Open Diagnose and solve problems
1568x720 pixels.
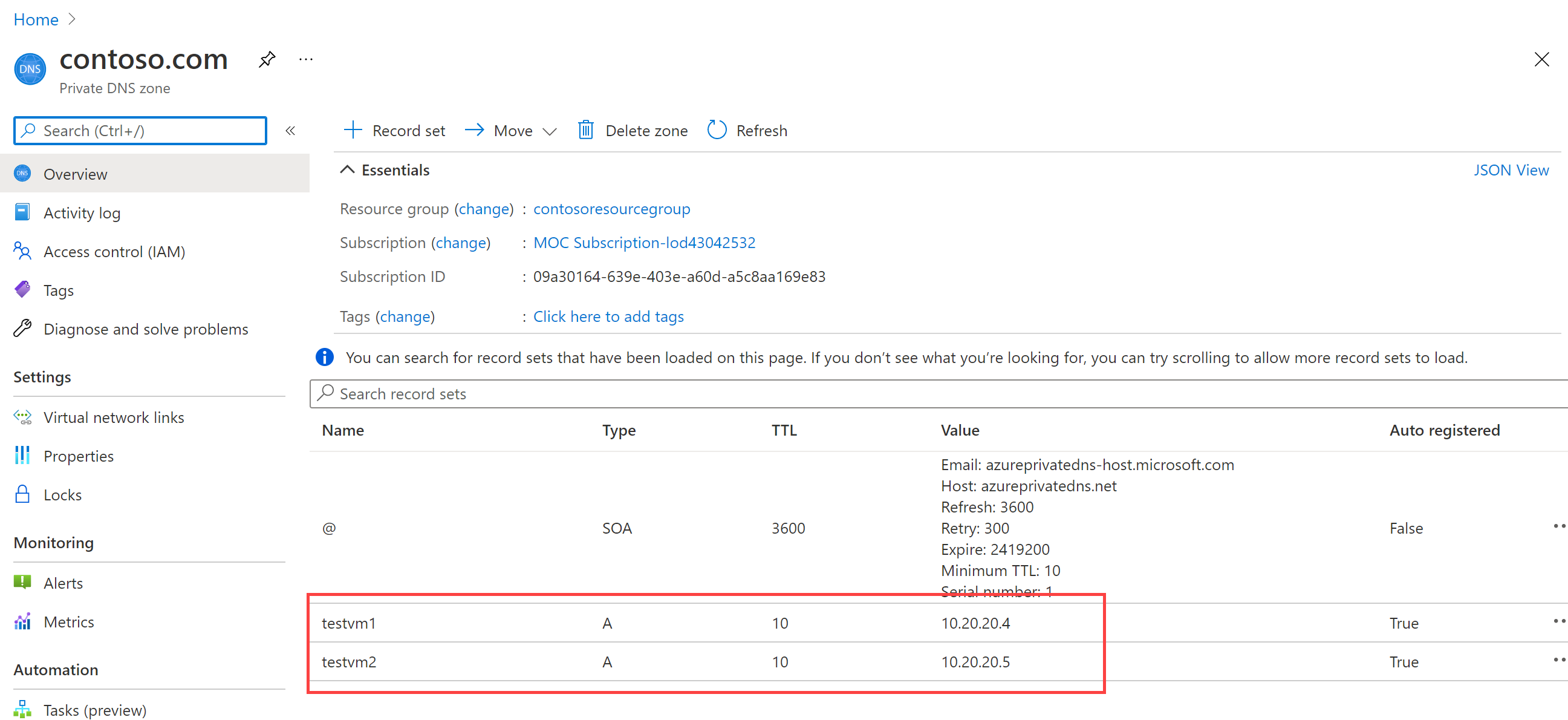[x=146, y=329]
